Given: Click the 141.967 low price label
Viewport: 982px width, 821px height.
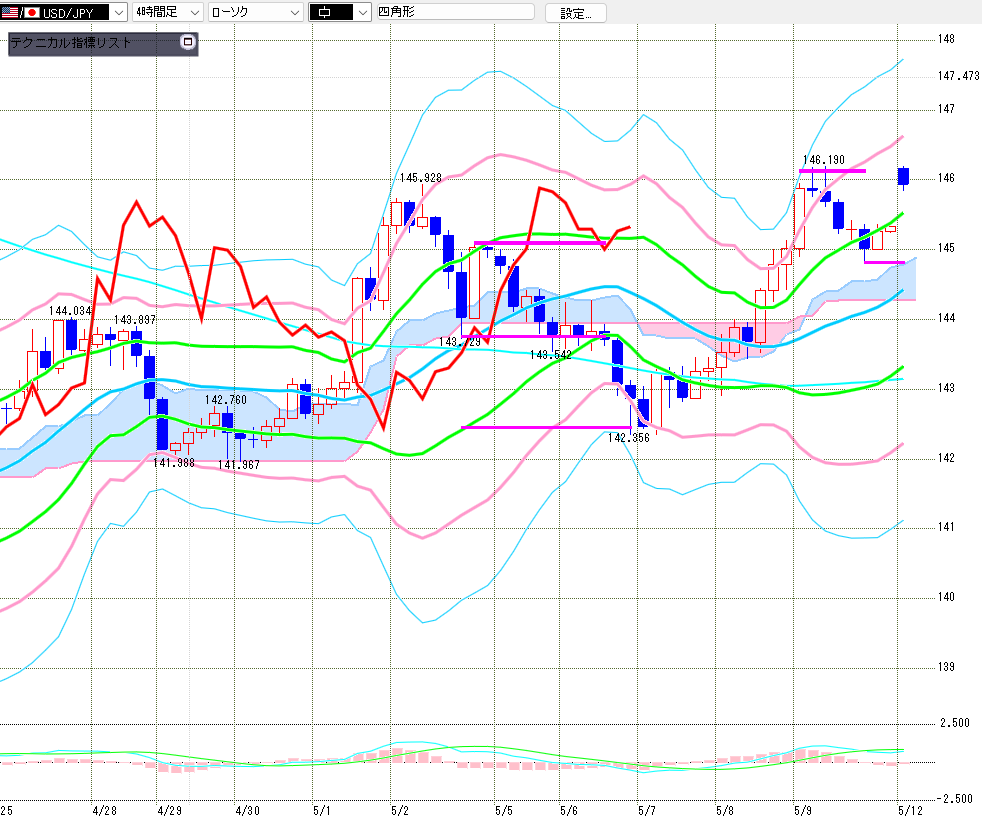Looking at the screenshot, I should coord(239,465).
